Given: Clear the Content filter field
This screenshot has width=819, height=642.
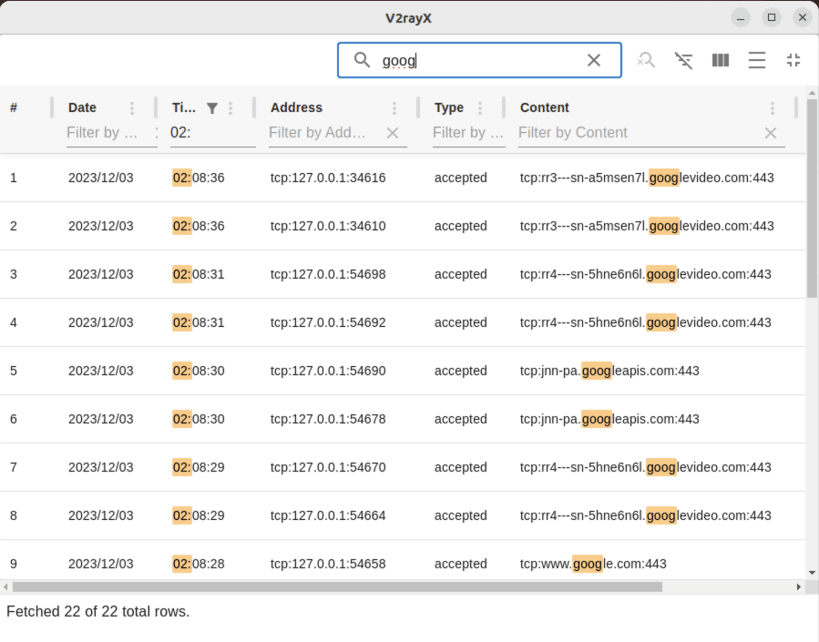Looking at the screenshot, I should pos(770,133).
